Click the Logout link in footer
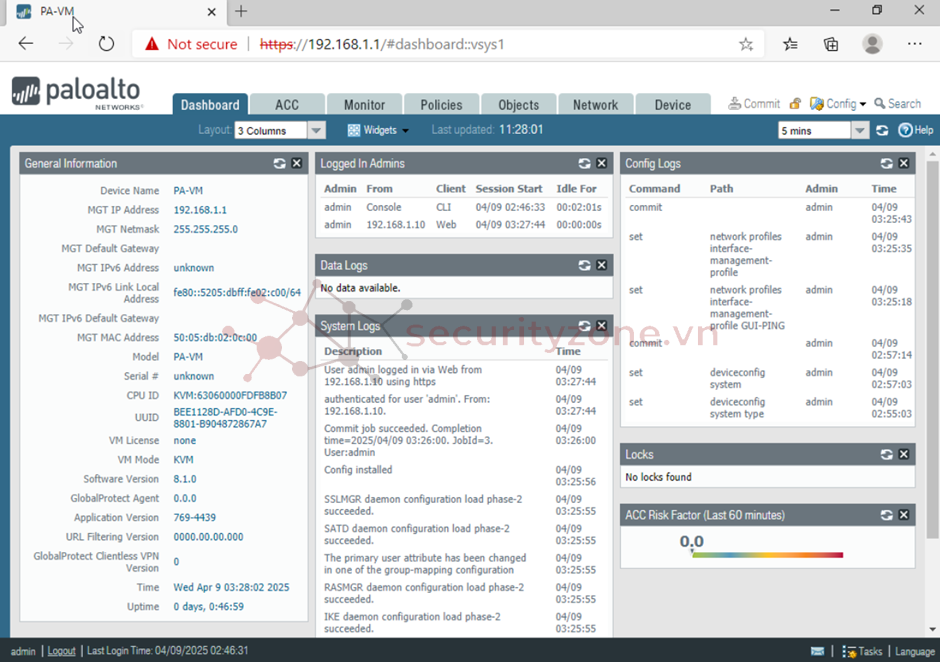Image resolution: width=940 pixels, height=662 pixels. [x=62, y=651]
